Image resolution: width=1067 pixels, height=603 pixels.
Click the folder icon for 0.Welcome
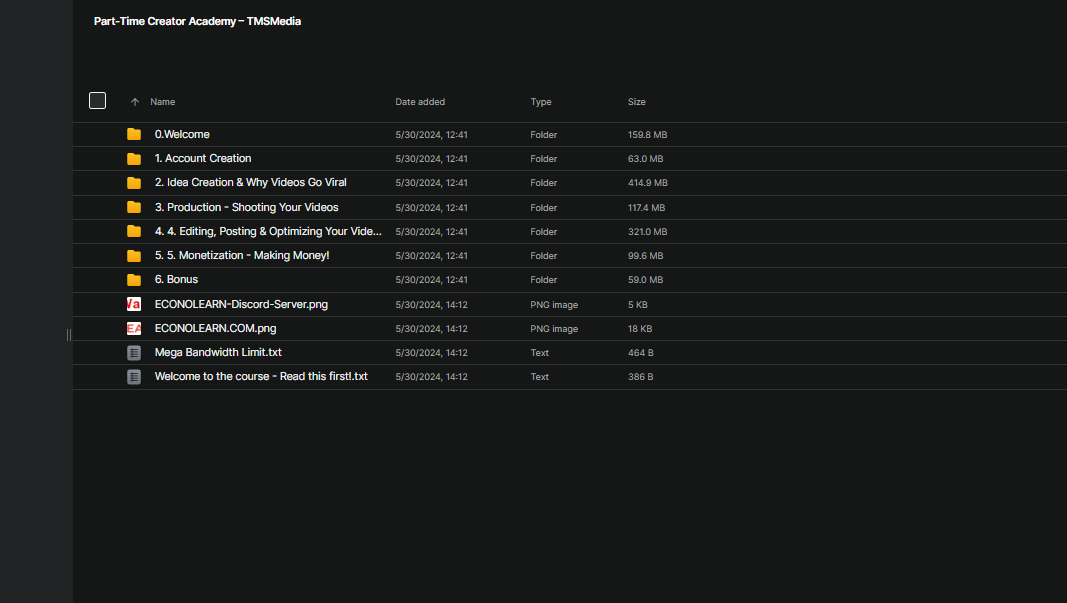(134, 134)
